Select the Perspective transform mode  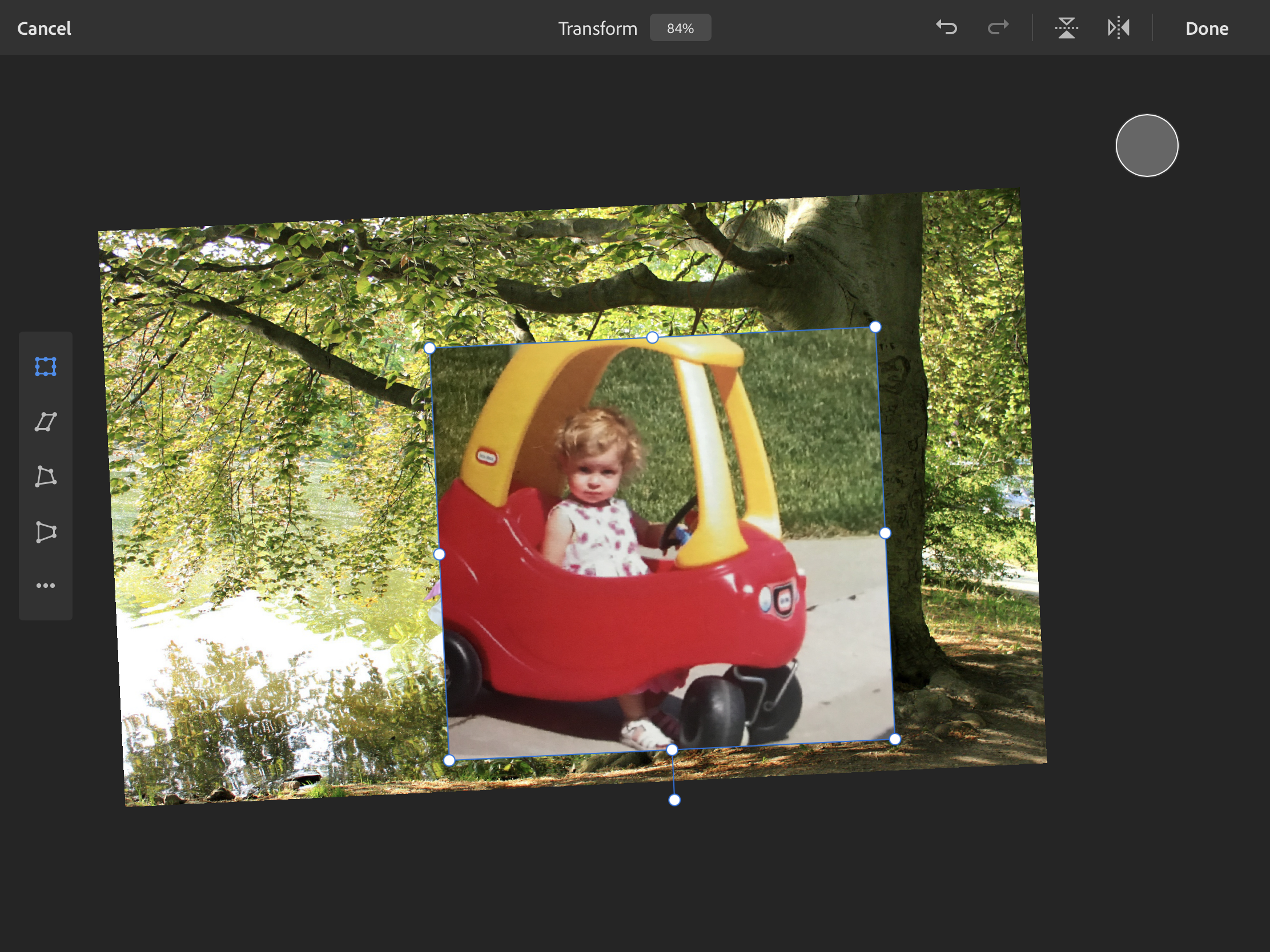(45, 531)
